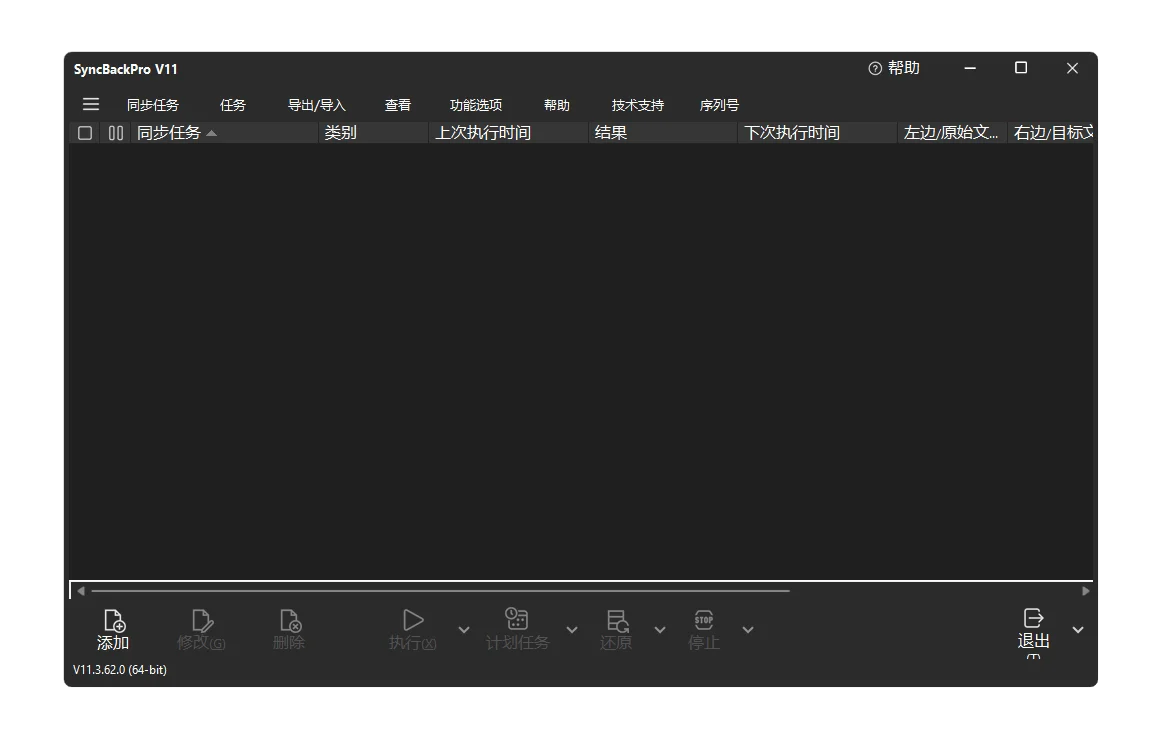Sort by the 上次执行时间 column header

pos(509,133)
